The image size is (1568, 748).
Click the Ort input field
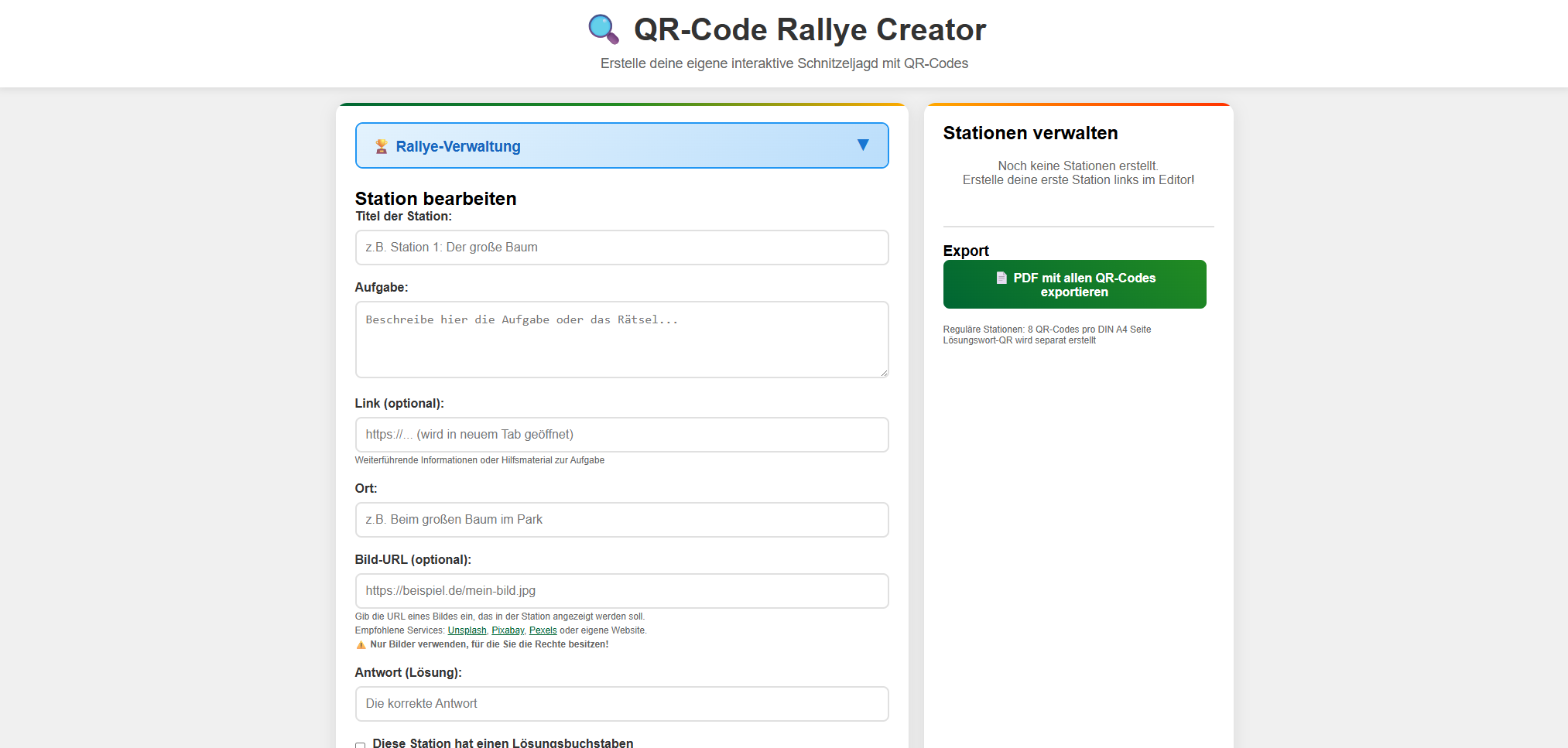pos(621,519)
